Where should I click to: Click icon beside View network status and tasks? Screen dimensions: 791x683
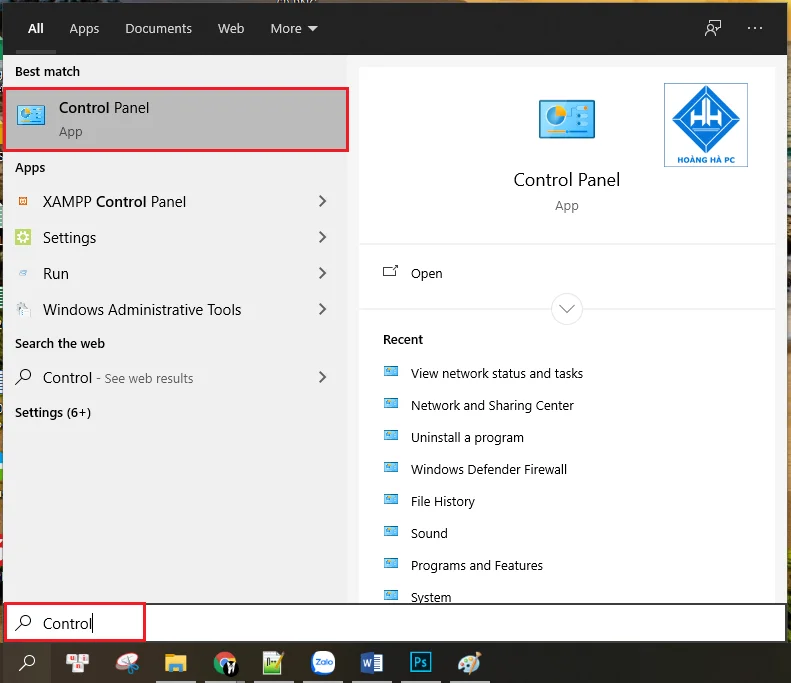click(391, 371)
